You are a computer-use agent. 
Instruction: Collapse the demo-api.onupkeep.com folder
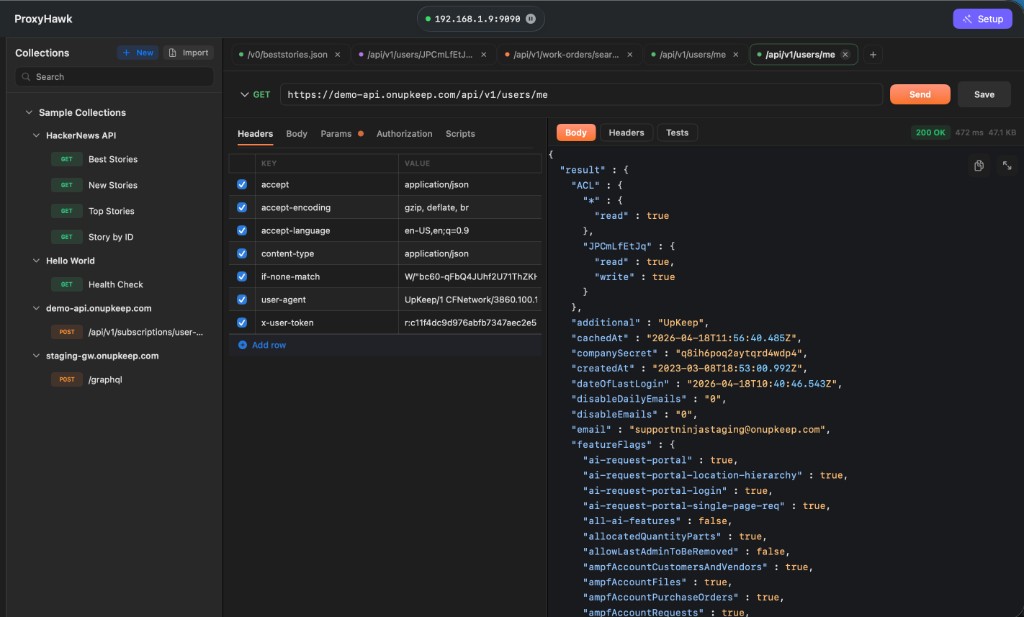[36, 308]
